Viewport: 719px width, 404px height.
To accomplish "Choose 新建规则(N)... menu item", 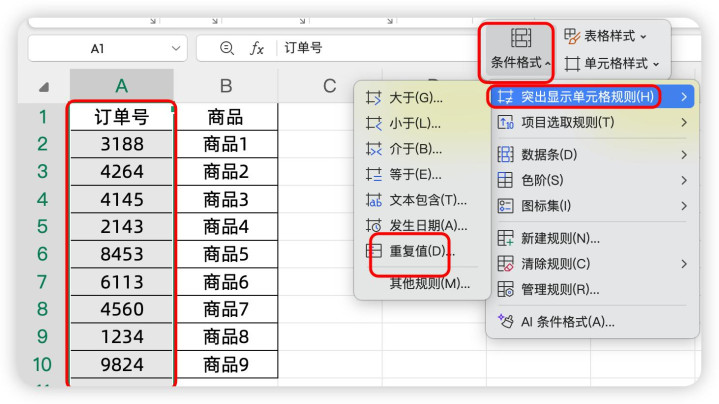I will (x=592, y=238).
